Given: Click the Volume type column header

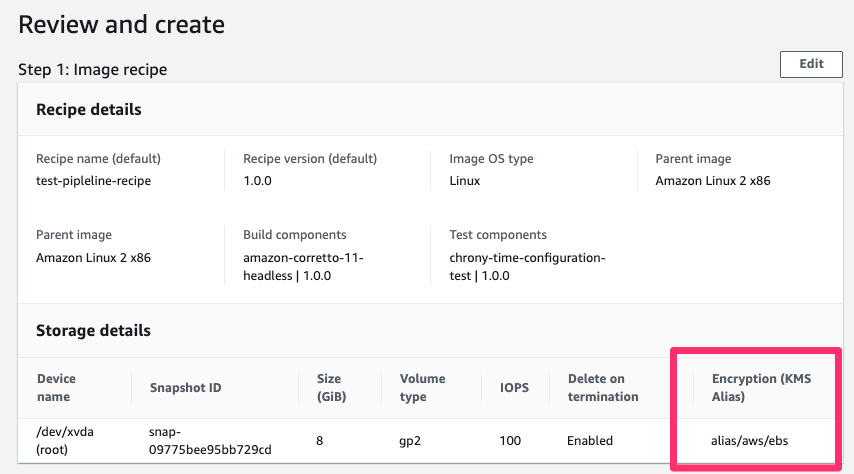Looking at the screenshot, I should (x=422, y=387).
